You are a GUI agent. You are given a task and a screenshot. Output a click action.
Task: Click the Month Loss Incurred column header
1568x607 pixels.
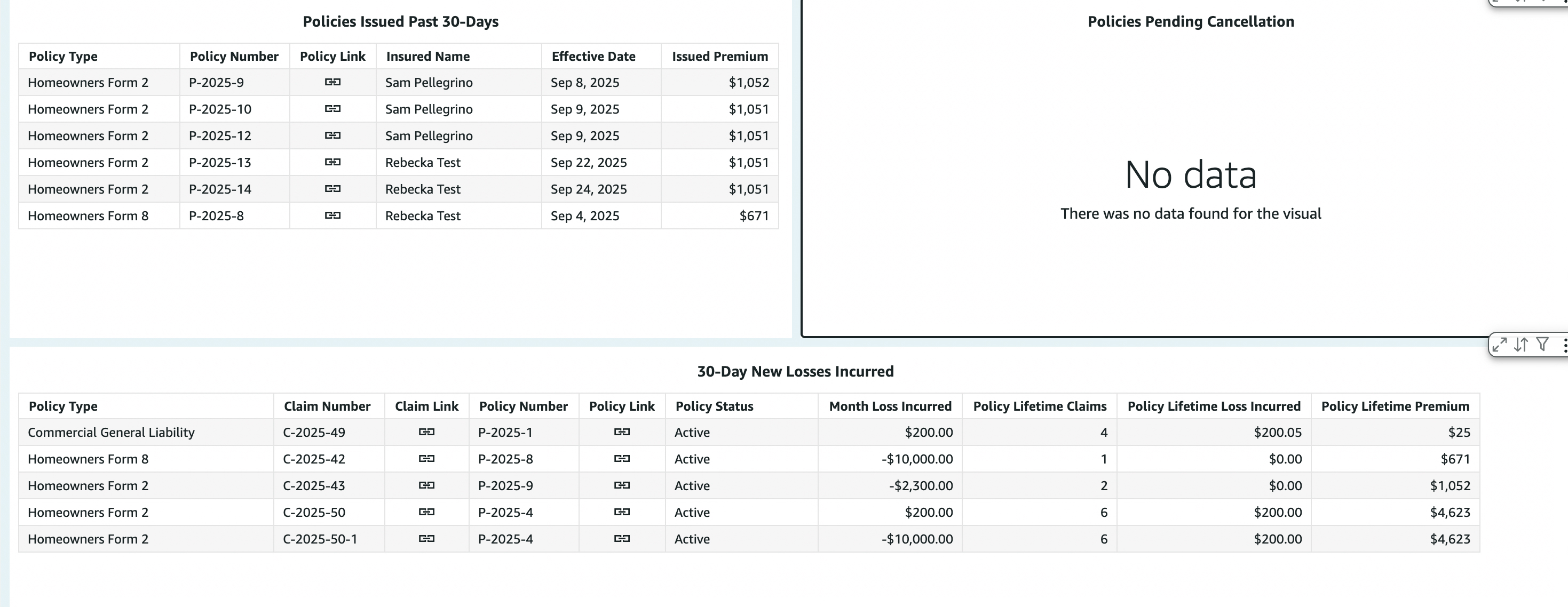pyautogui.click(x=889, y=406)
